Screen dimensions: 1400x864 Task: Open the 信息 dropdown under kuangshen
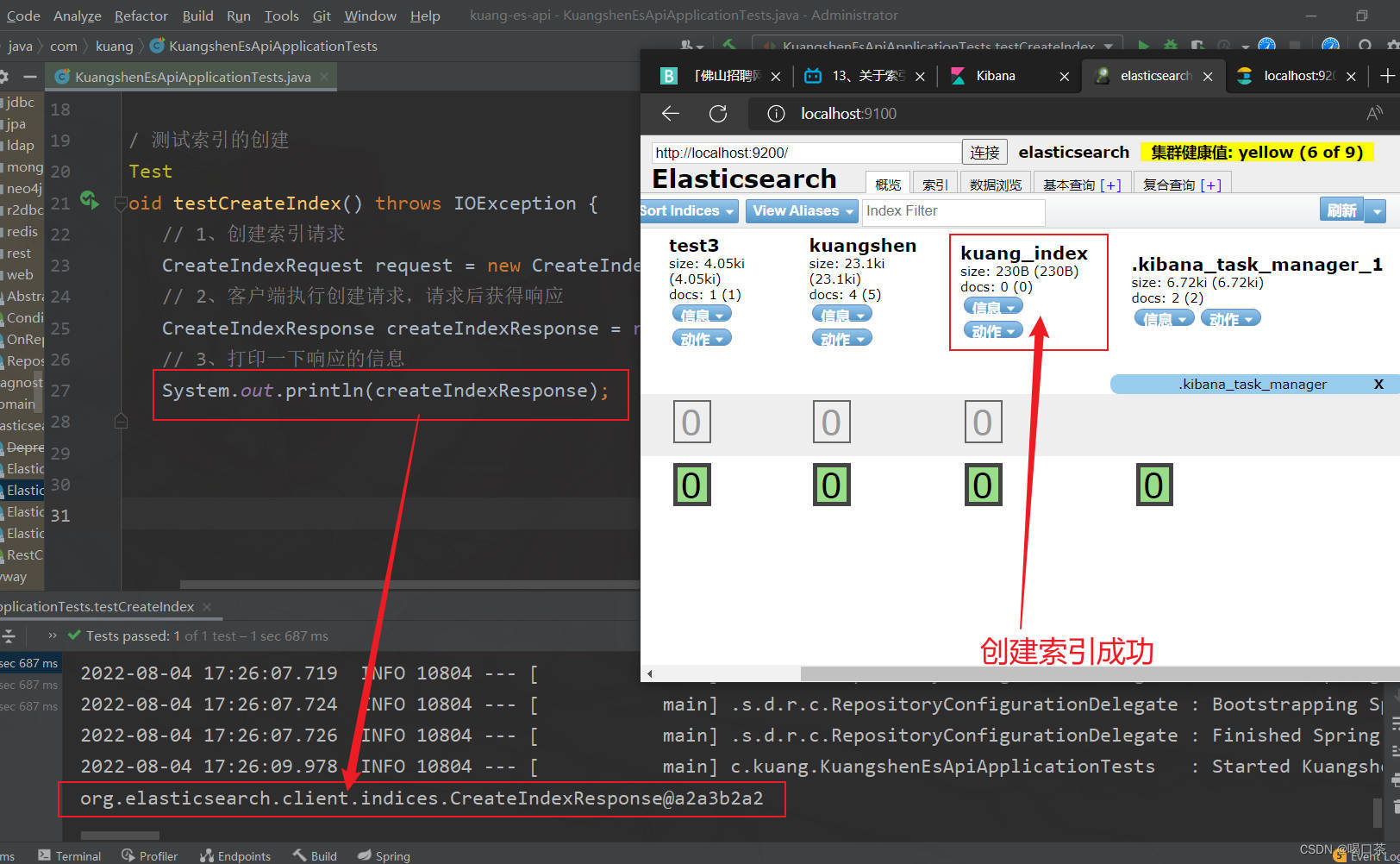[842, 315]
